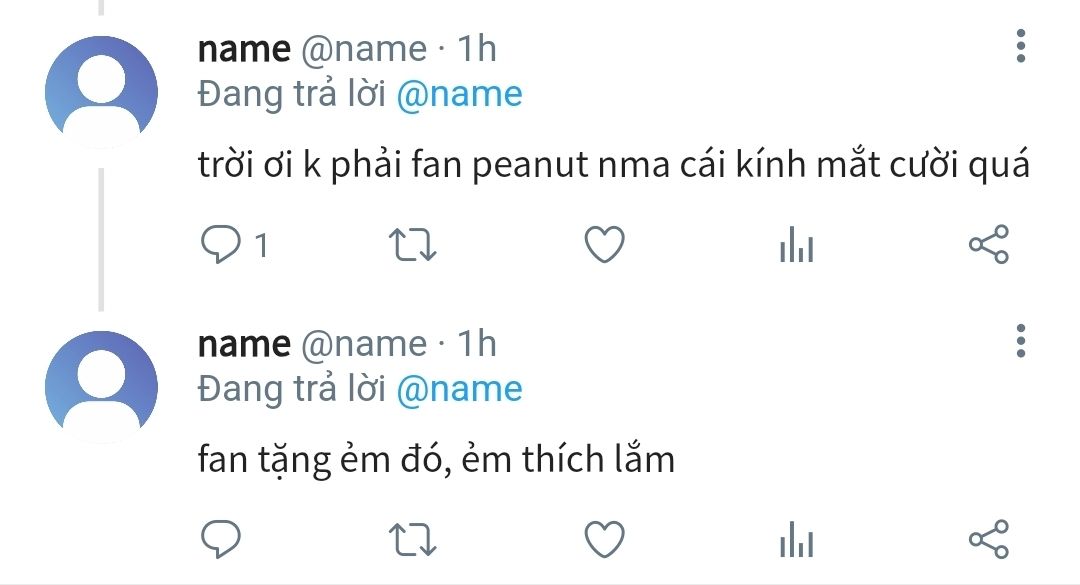Retweet the peanut glasses tweet

point(412,245)
